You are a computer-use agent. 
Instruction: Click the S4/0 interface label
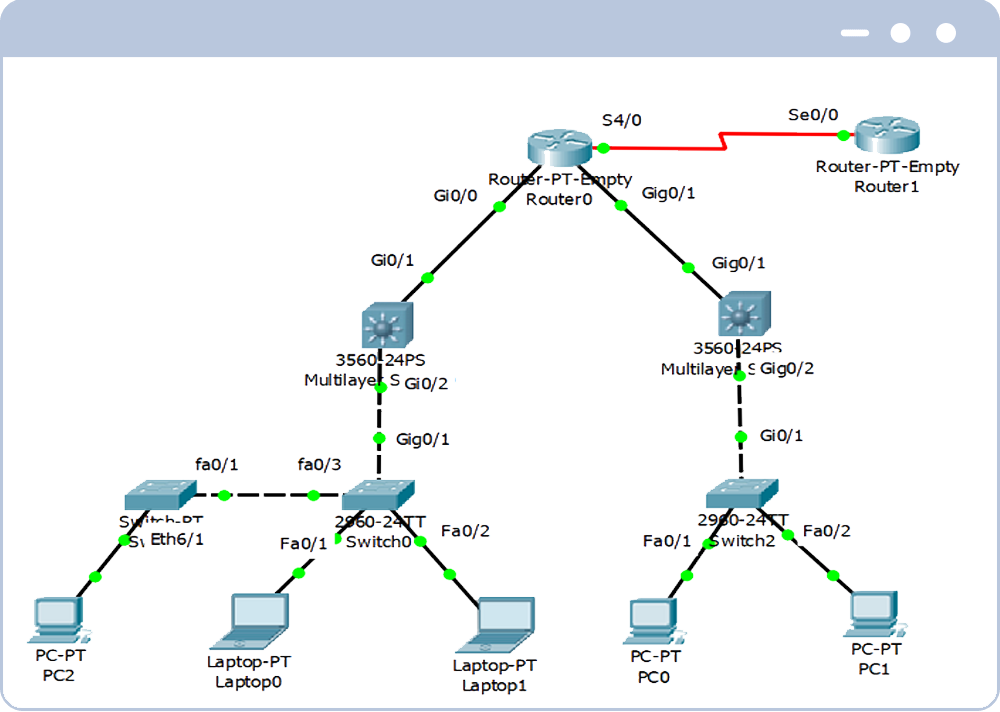click(621, 121)
